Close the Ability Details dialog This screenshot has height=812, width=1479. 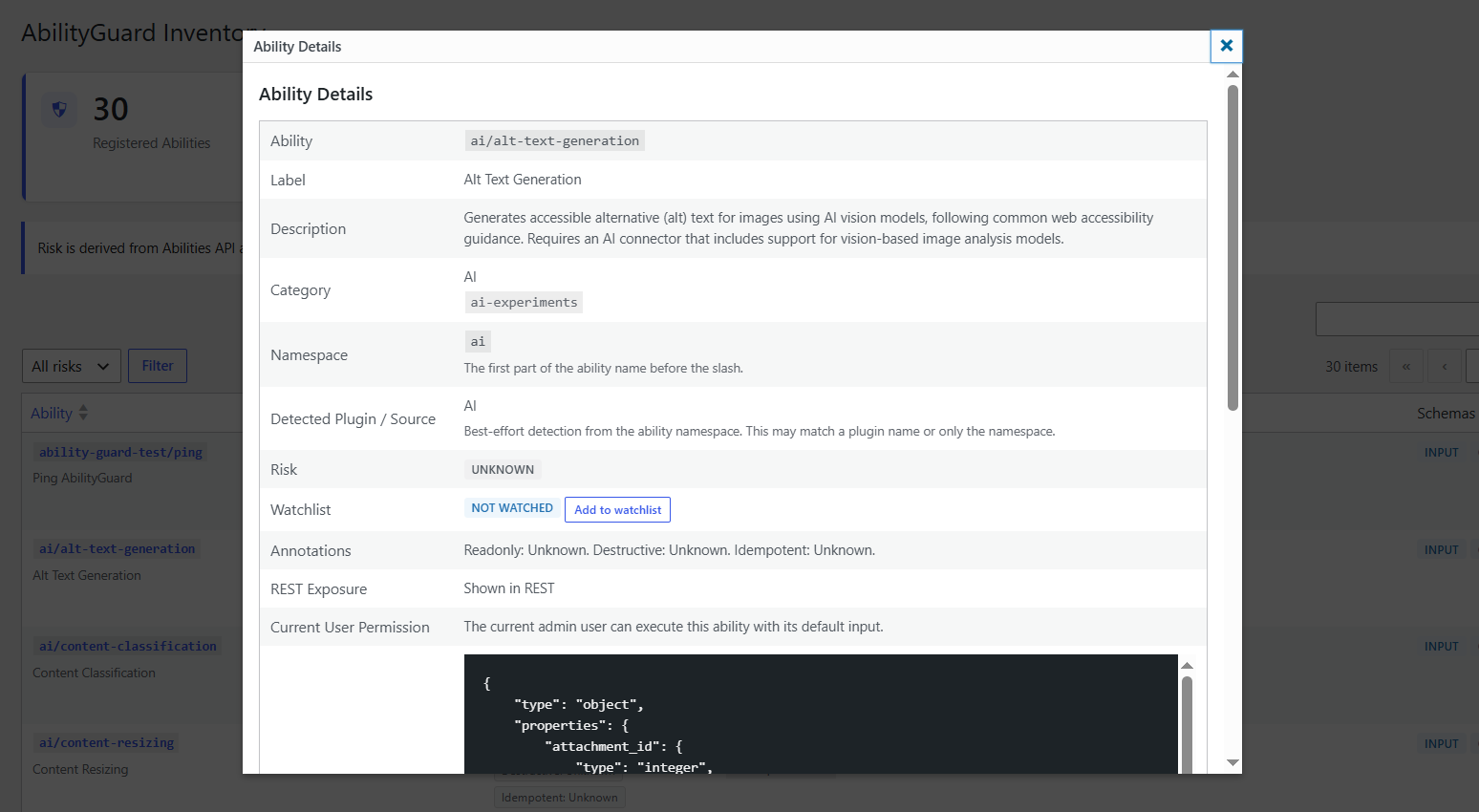pos(1226,46)
